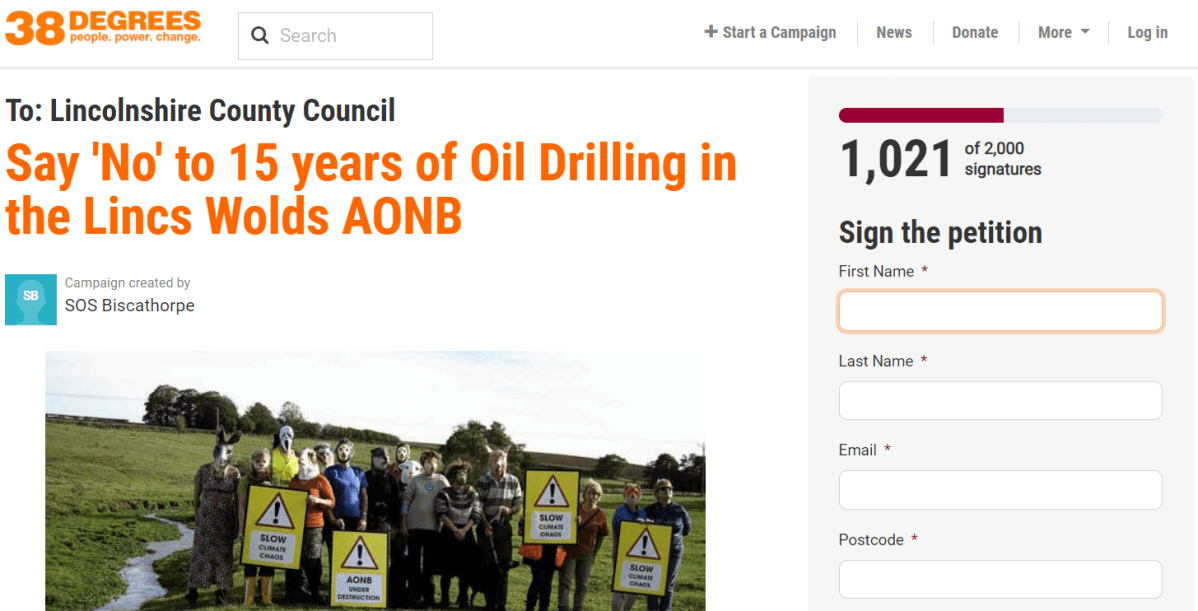The height and width of the screenshot is (611, 1198).
Task: Click the magnifying glass search icon
Action: (260, 36)
